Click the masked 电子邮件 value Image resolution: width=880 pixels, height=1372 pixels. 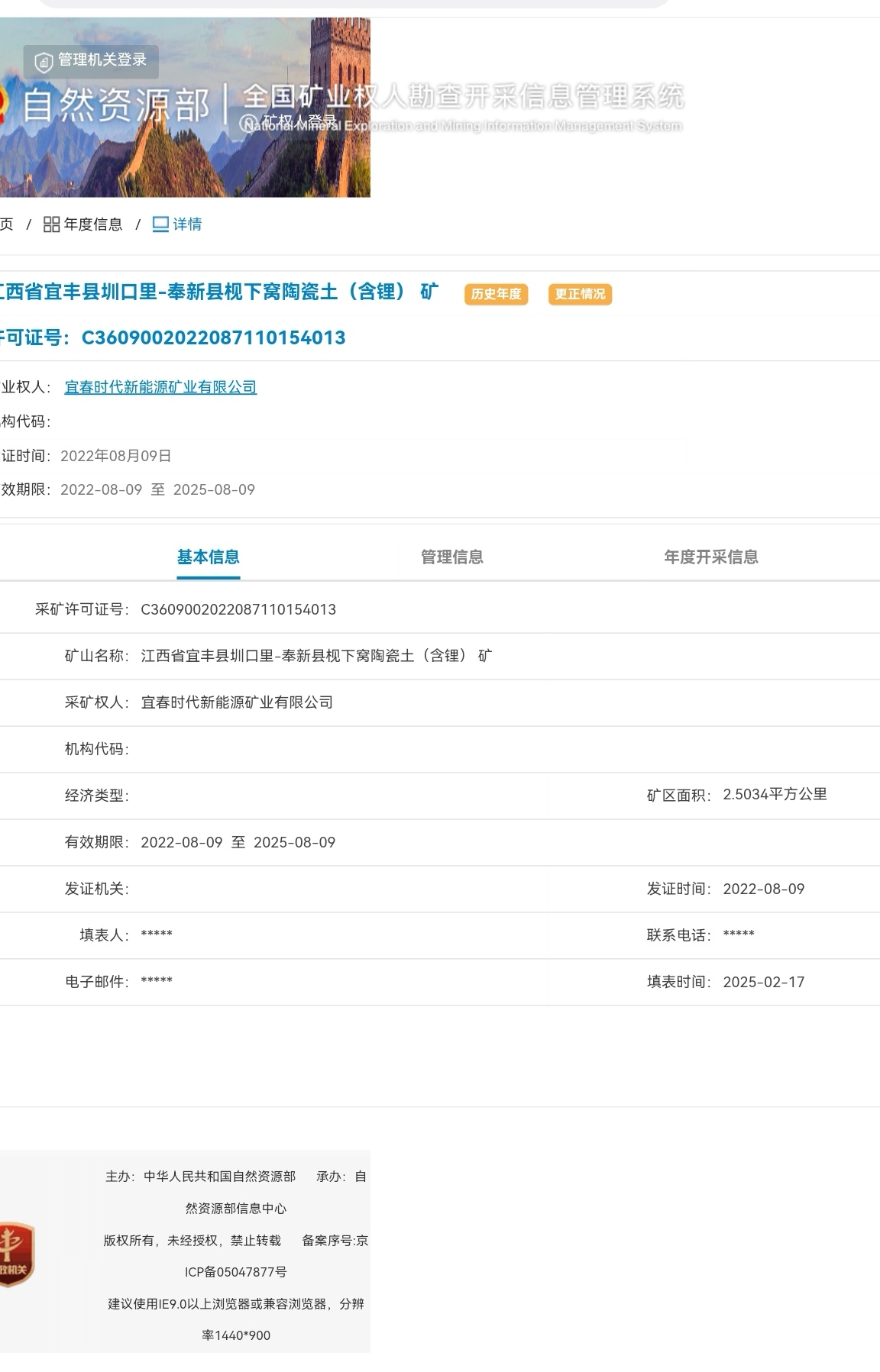coord(157,981)
